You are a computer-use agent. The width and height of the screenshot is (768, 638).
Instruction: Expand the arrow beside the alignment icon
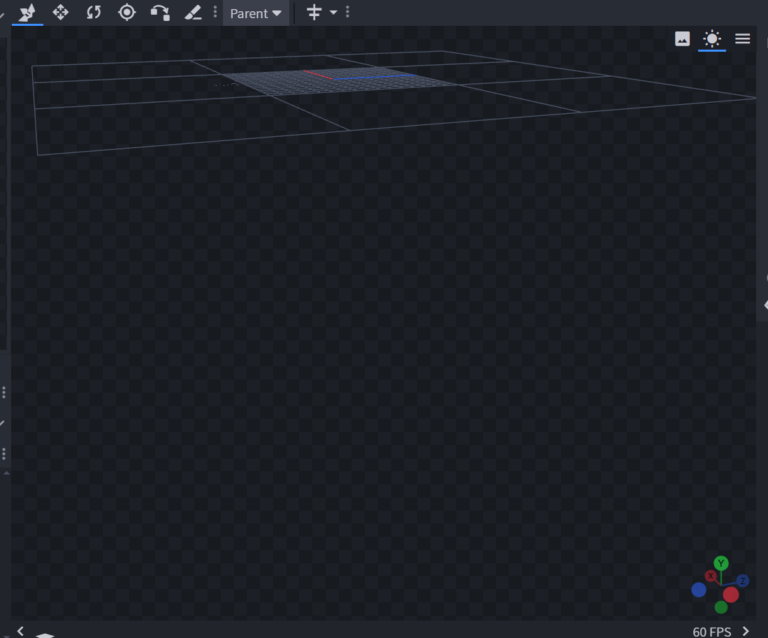point(334,12)
